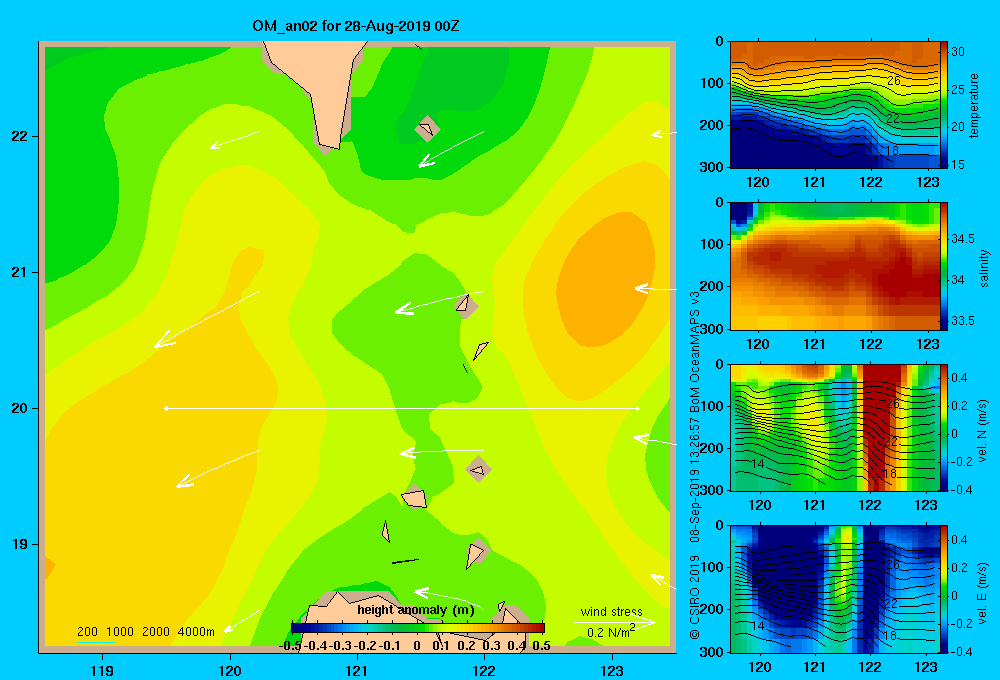This screenshot has width=1000, height=680.
Task: Click the '14' contour label in vel. E panel
Action: coord(757,626)
